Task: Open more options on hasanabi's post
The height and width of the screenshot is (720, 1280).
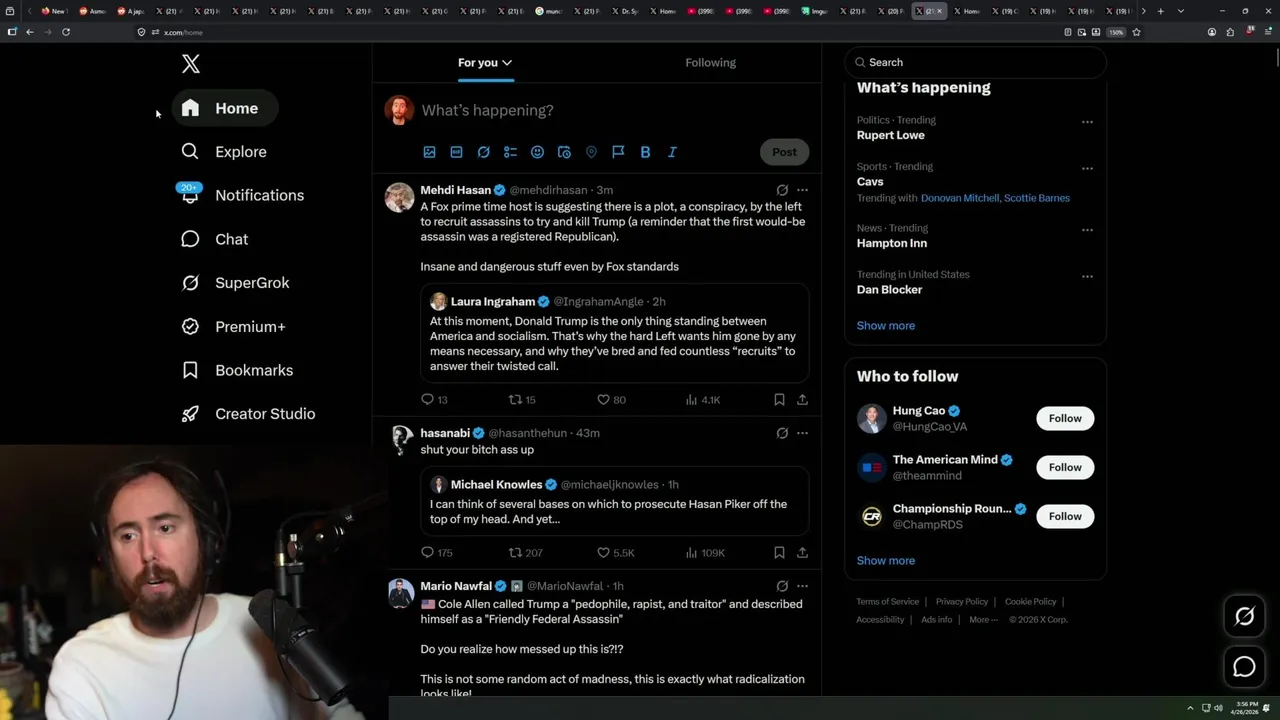Action: tap(802, 433)
